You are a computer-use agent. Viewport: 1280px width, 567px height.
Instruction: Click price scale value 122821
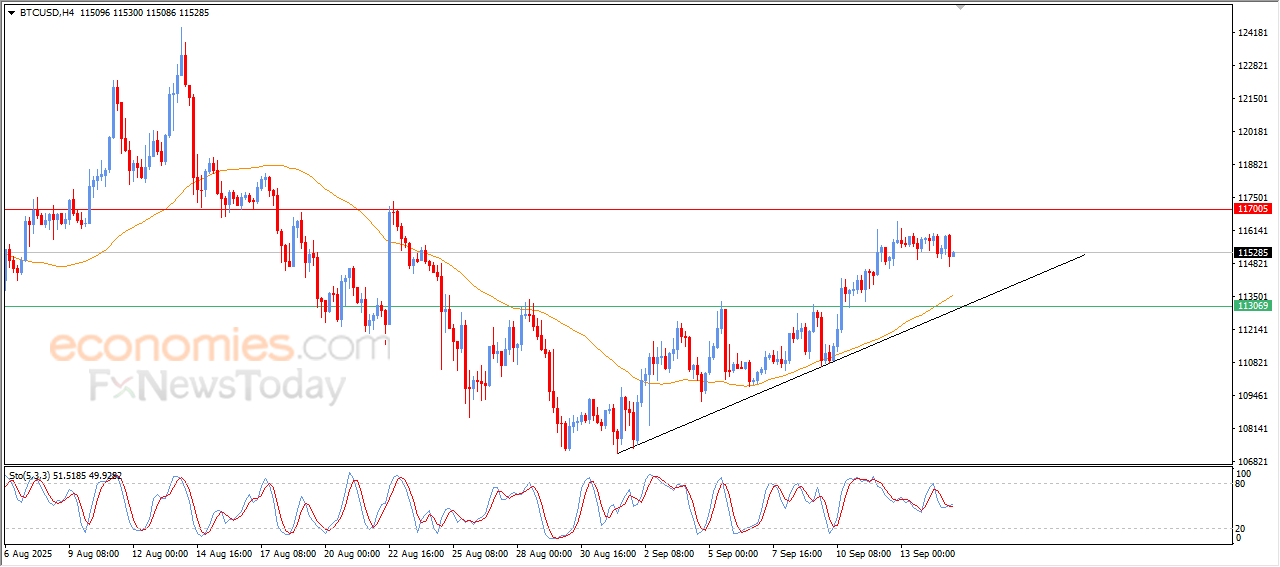[1253, 66]
